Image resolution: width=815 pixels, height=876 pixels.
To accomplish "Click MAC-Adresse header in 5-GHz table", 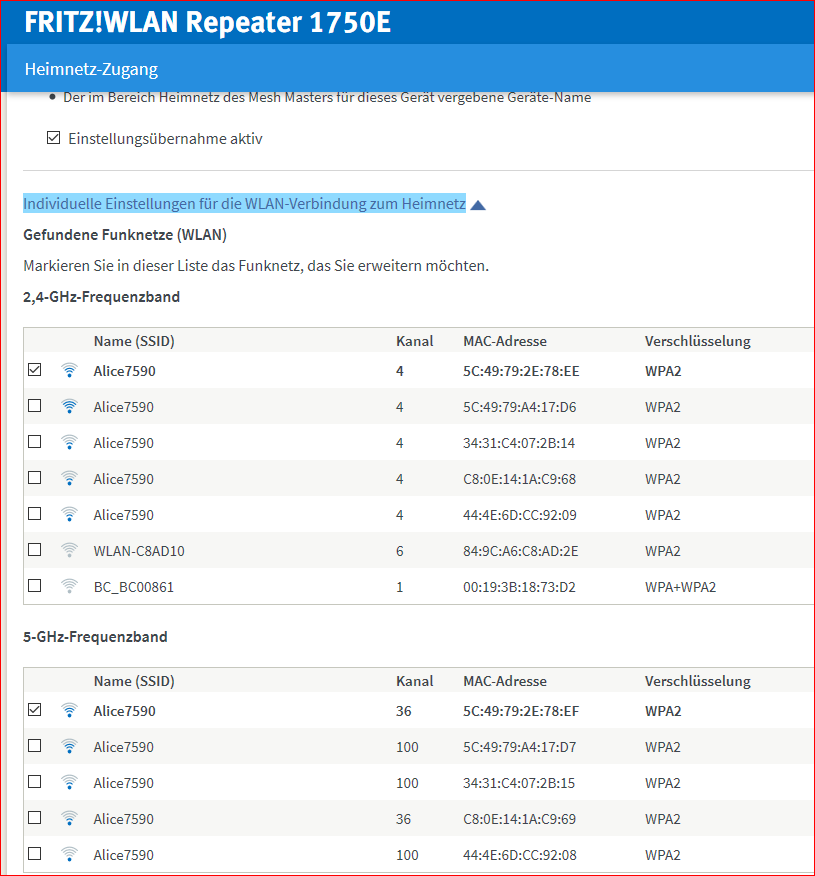I will point(505,681).
